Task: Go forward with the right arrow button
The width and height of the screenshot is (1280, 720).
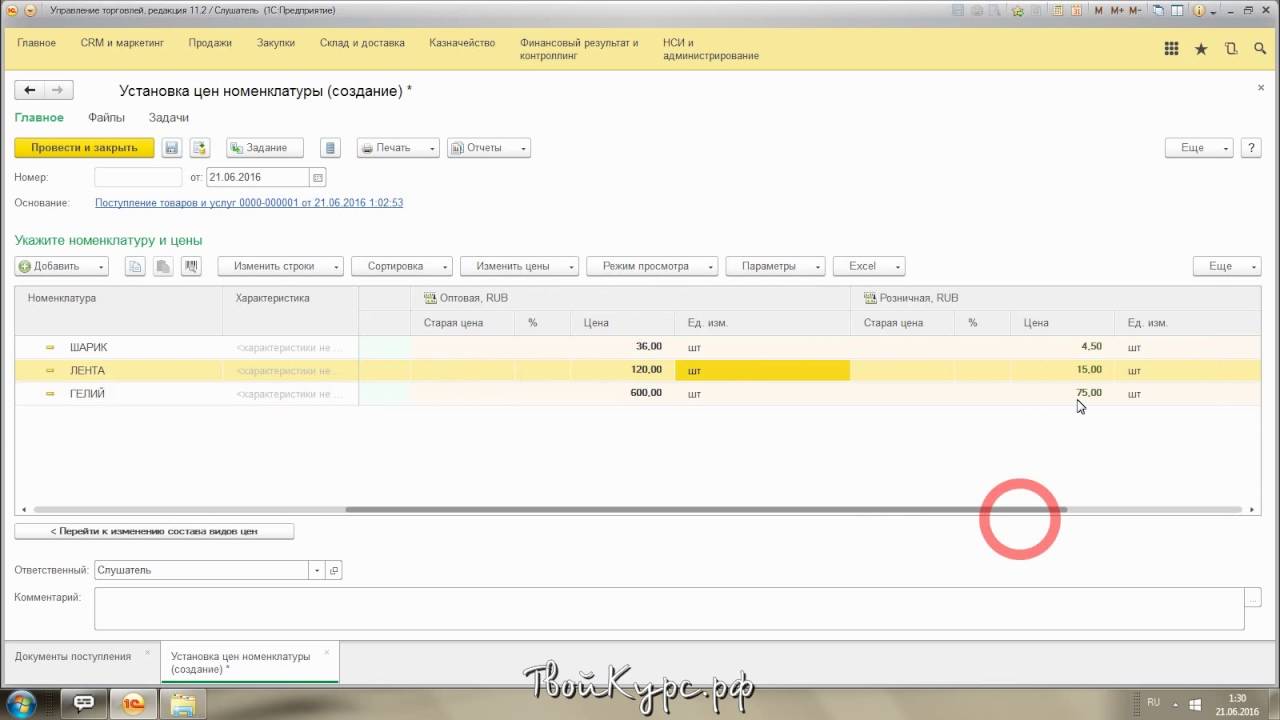Action: pos(58,91)
